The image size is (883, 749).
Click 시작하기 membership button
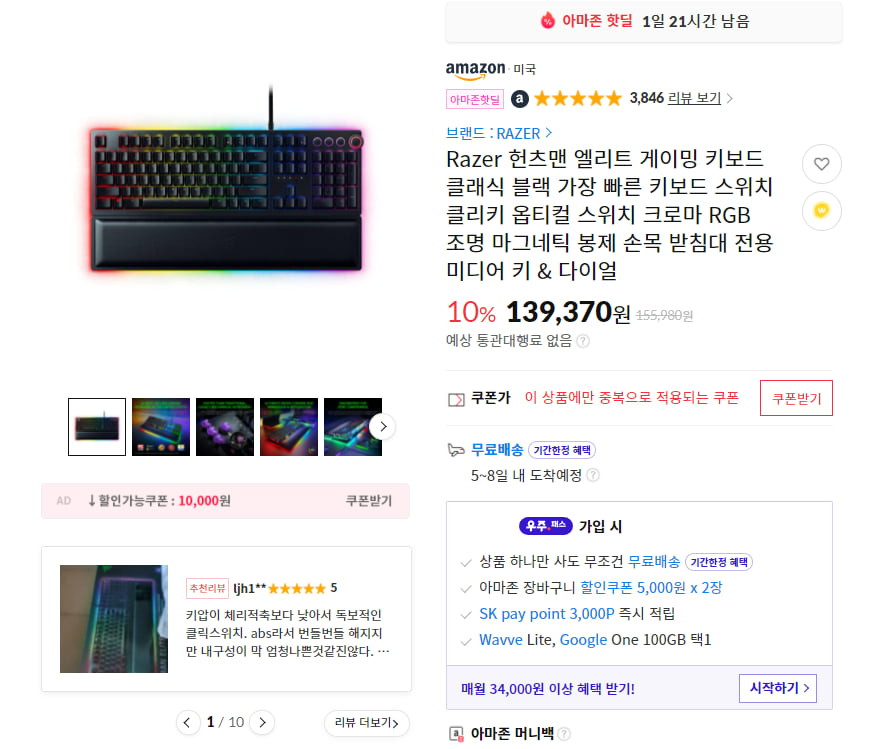(778, 688)
